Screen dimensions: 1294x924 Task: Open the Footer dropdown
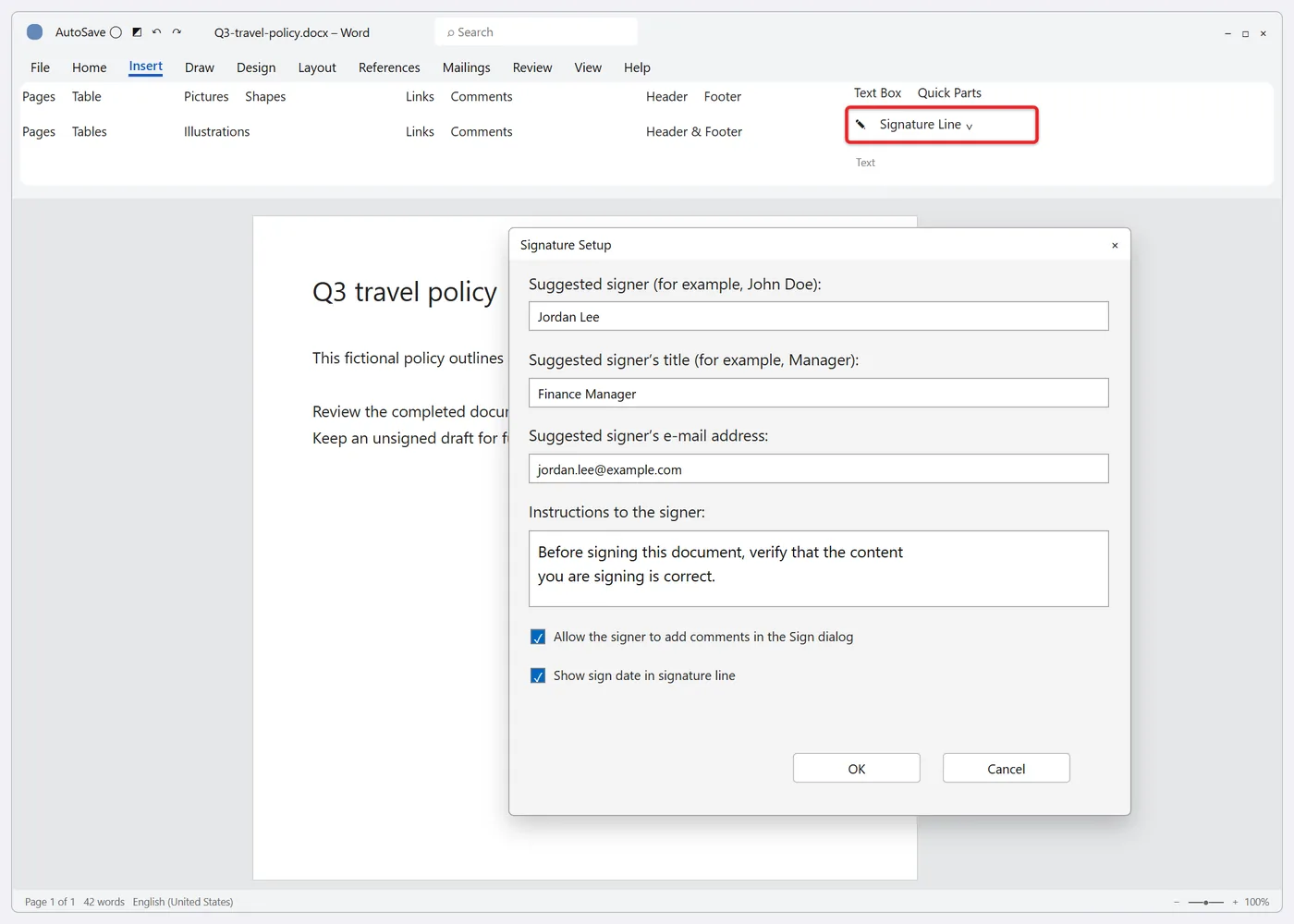point(723,96)
